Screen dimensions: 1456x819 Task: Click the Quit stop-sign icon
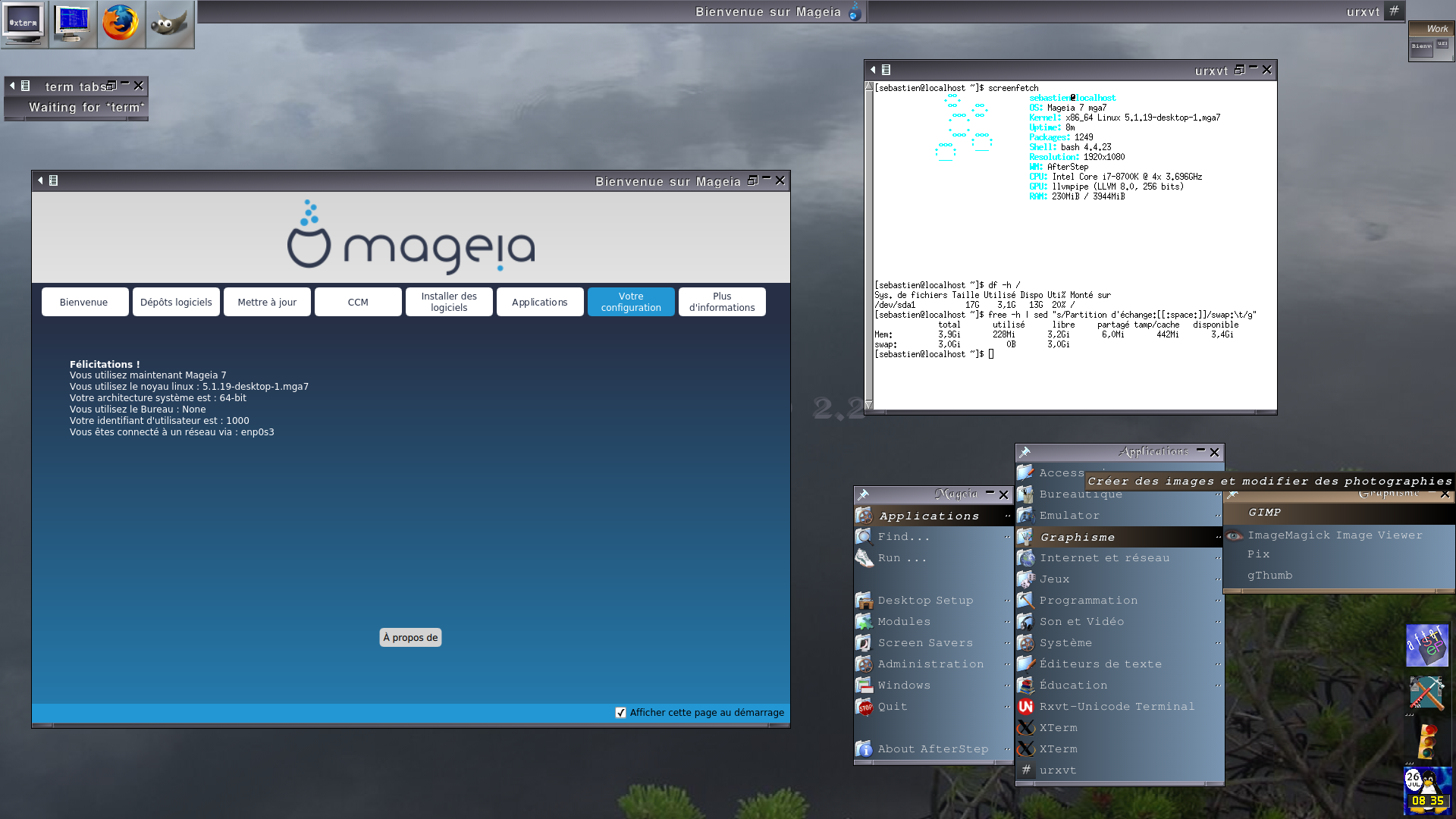(864, 707)
